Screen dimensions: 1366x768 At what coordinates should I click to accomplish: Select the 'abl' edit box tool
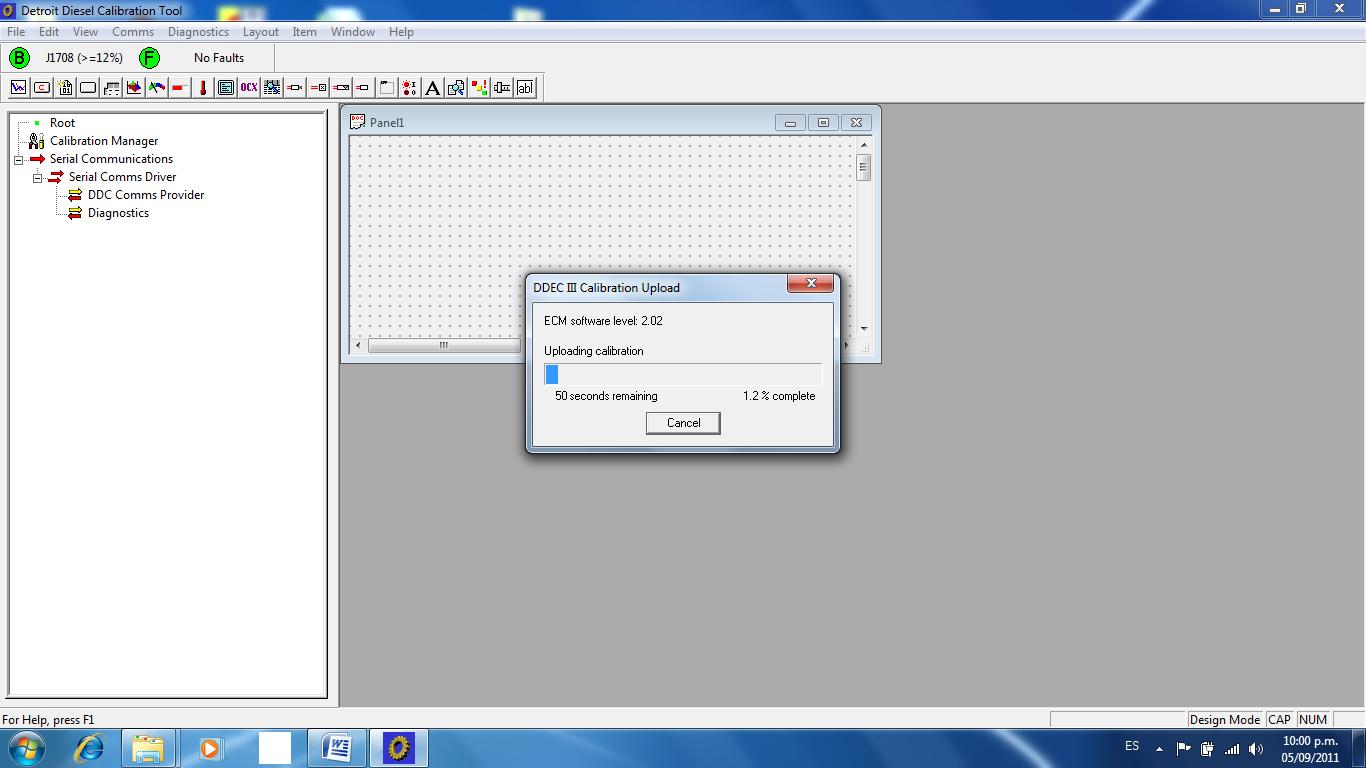(x=525, y=88)
